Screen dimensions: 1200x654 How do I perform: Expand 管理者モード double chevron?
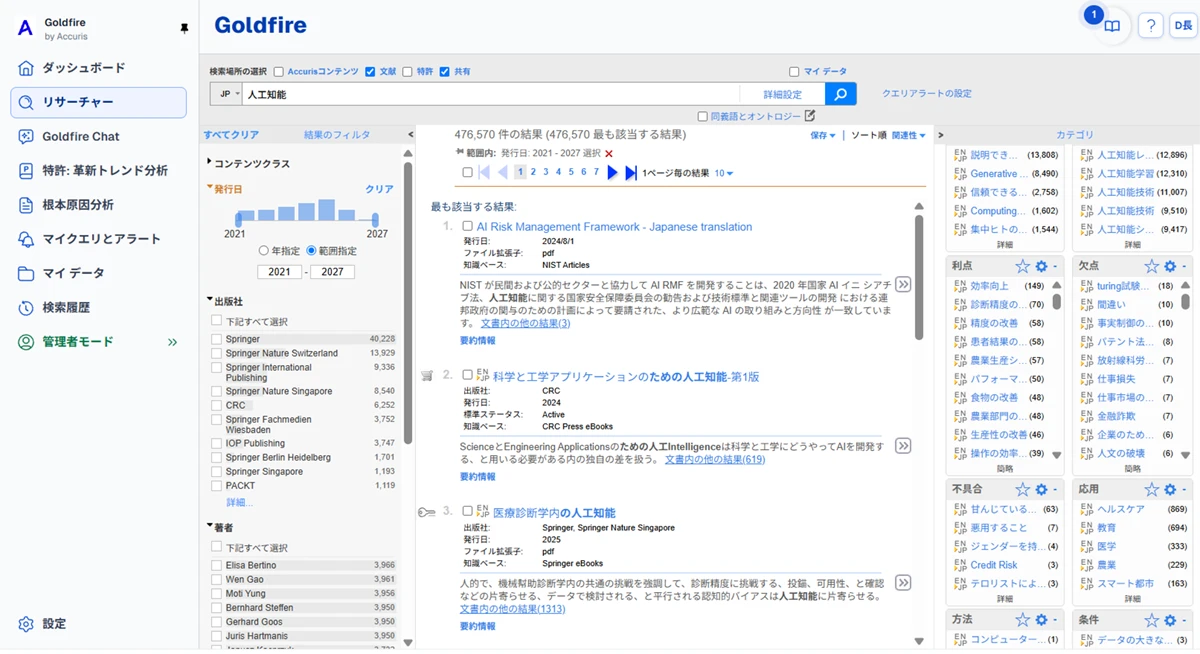pos(172,342)
